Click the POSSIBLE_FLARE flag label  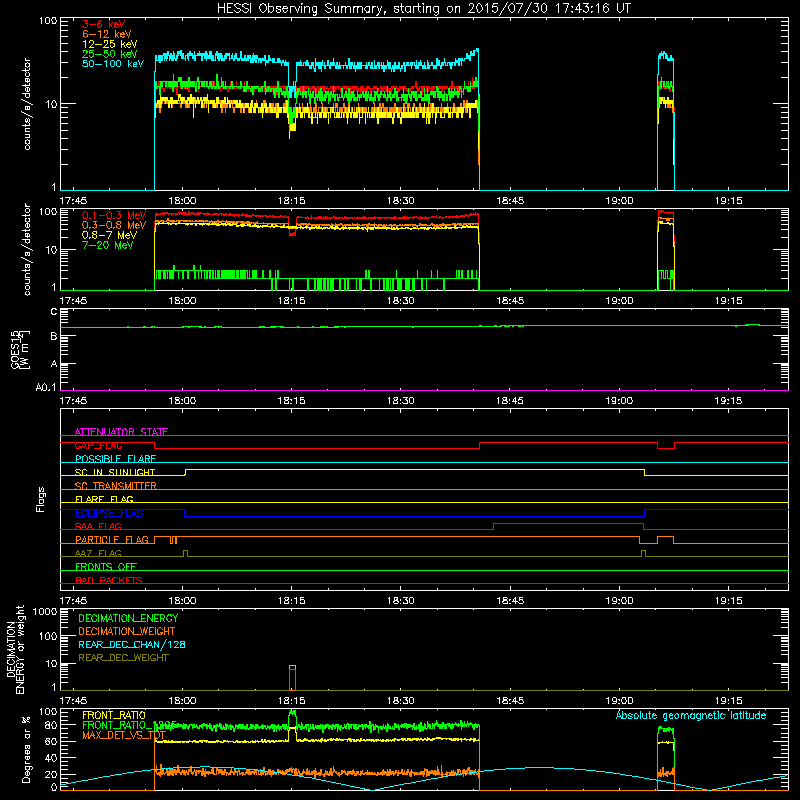pyautogui.click(x=115, y=459)
